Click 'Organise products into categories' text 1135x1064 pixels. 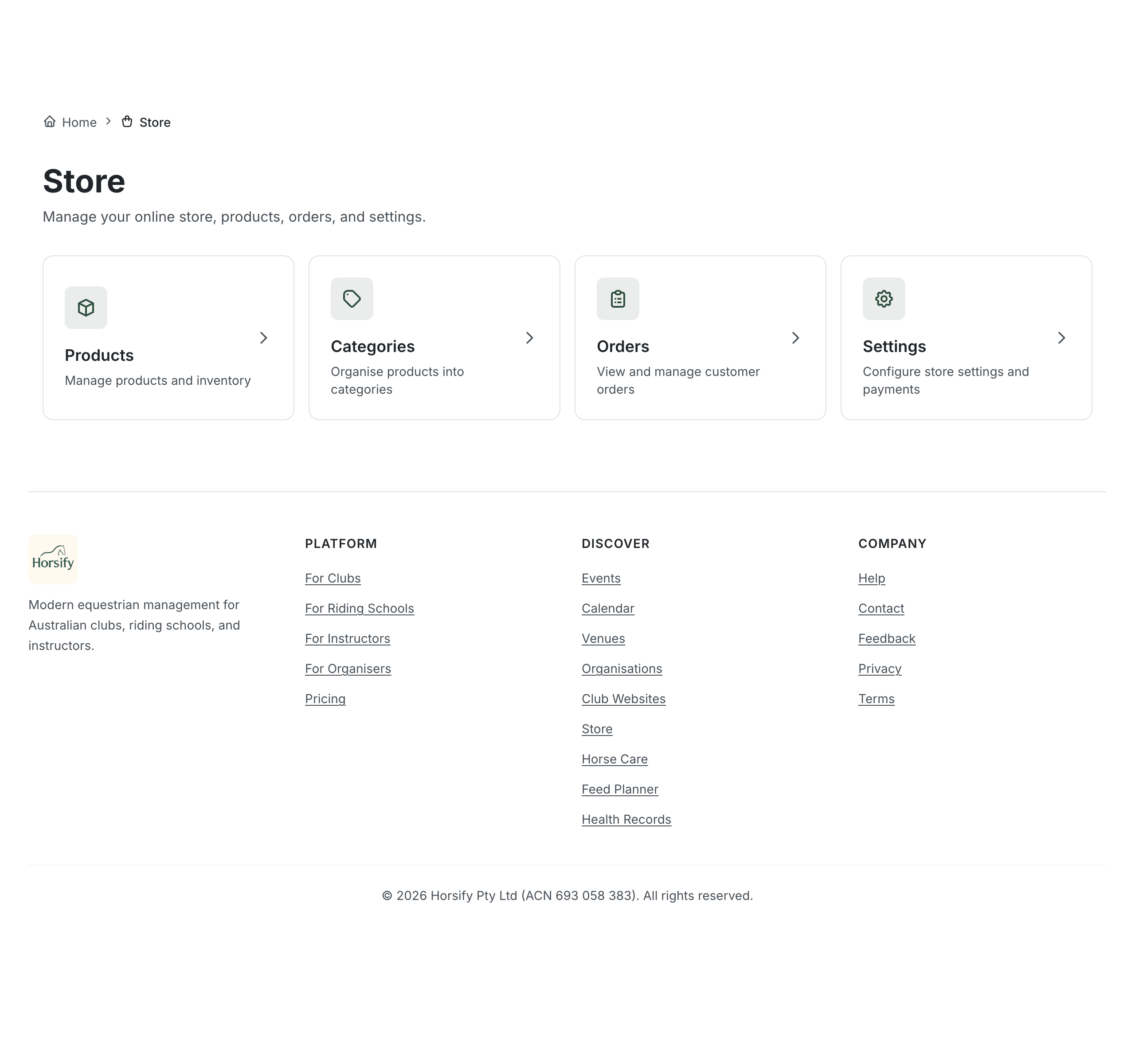point(397,380)
